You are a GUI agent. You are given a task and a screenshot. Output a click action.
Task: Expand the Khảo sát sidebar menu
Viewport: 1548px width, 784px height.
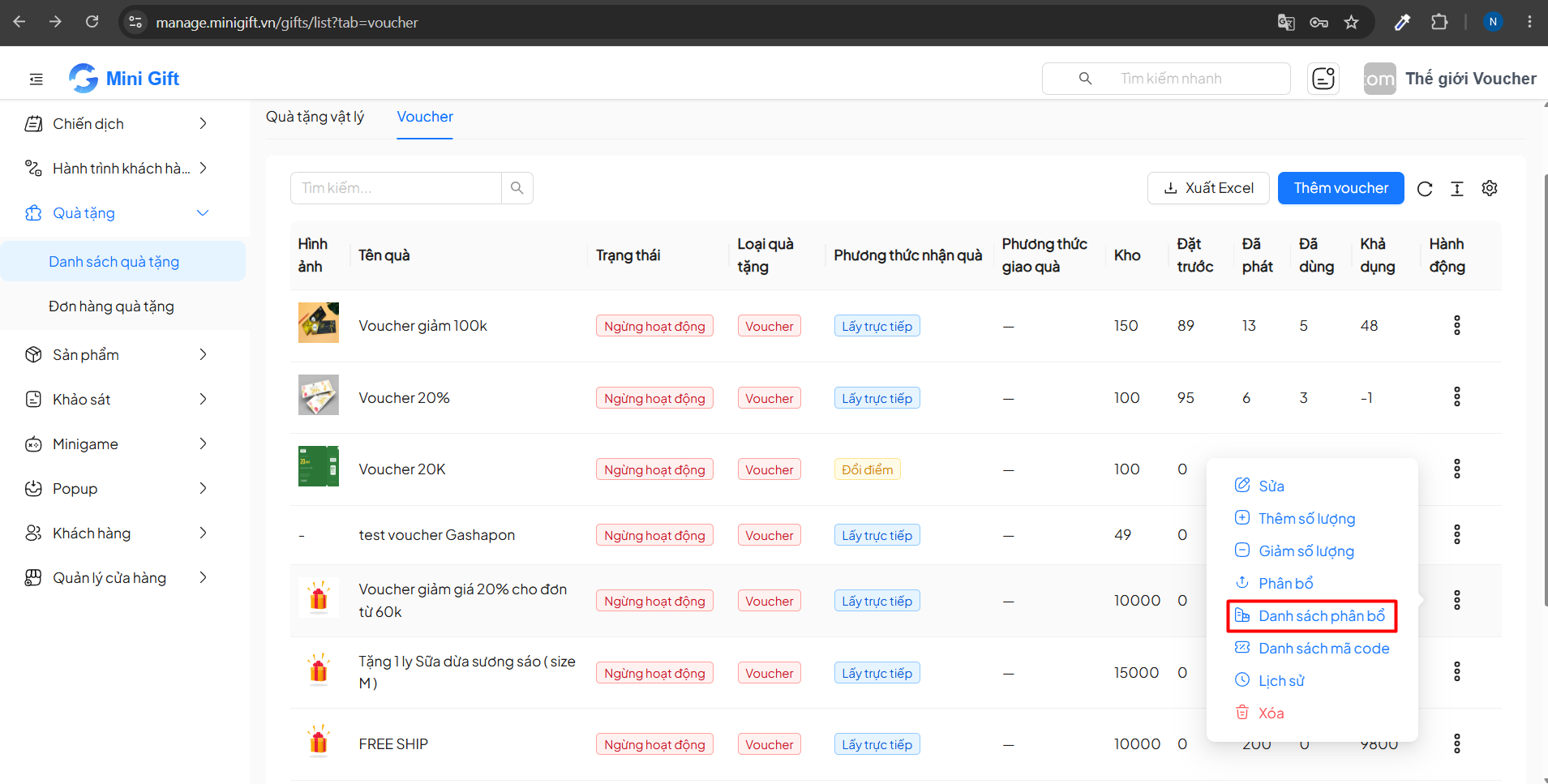(x=116, y=400)
